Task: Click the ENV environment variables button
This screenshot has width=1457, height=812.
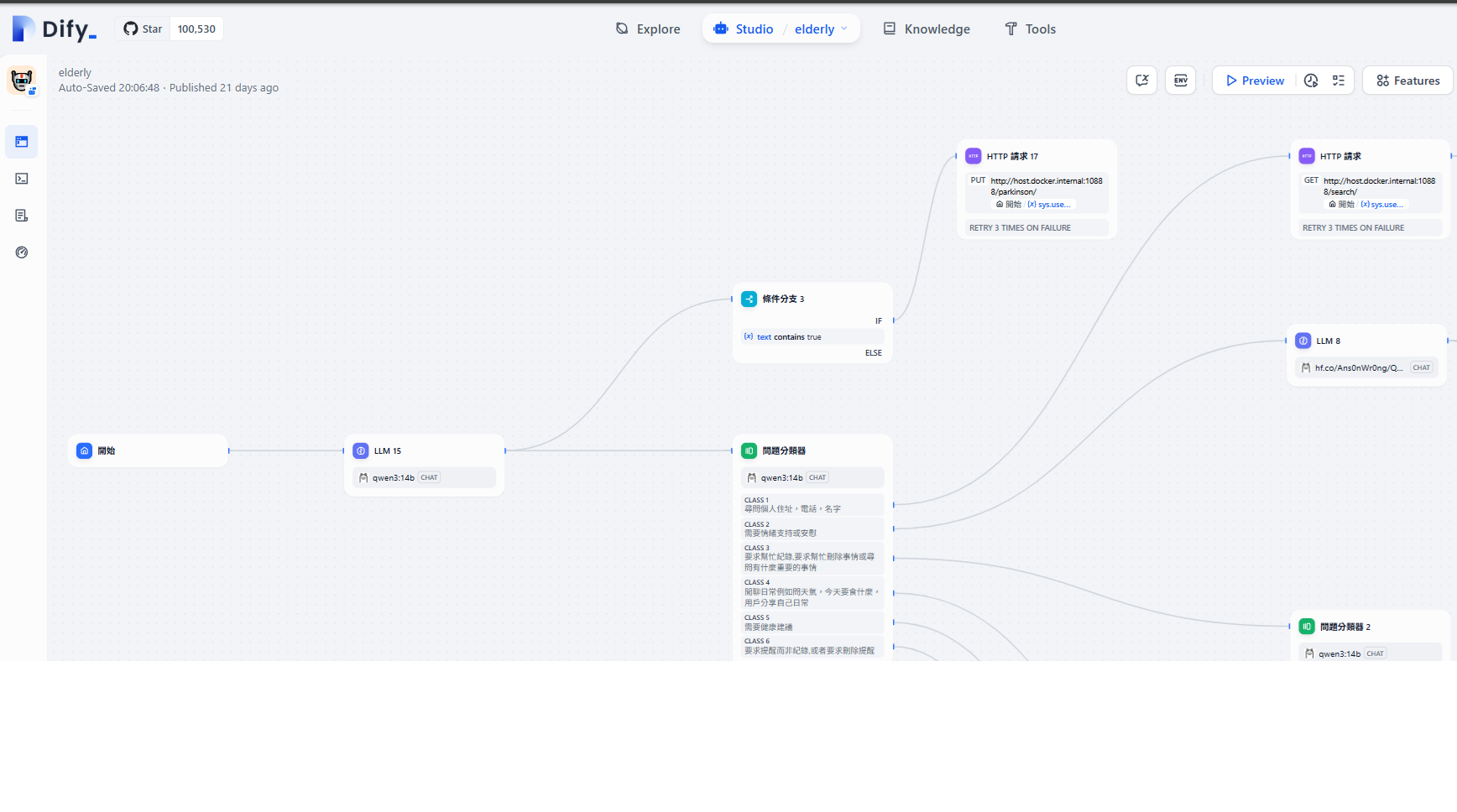Action: 1180,81
